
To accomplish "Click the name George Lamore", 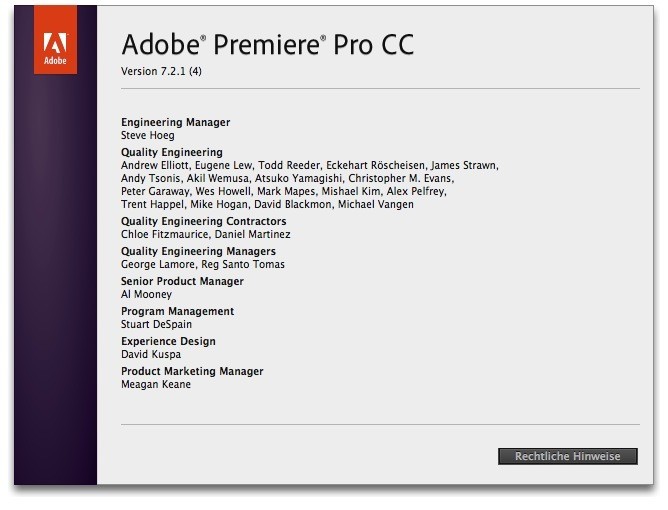I will [156, 264].
